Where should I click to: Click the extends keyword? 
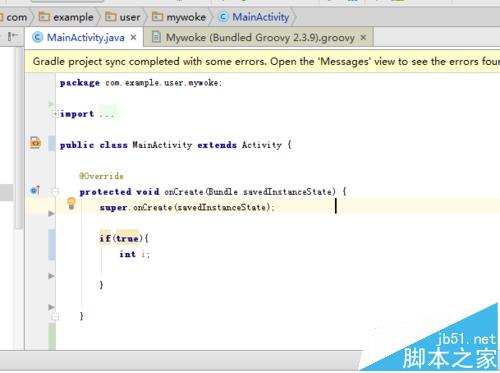[217, 145]
